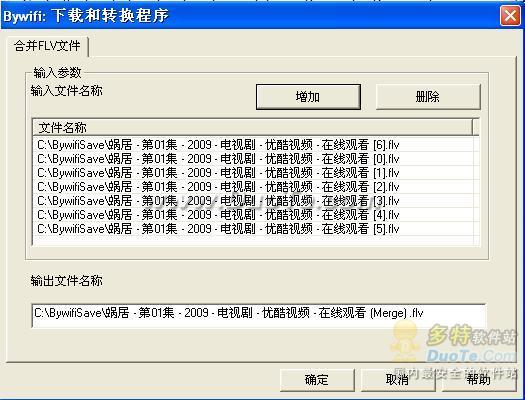Click the output file name (Merge).flv field
525x400 pixels.
point(258,315)
